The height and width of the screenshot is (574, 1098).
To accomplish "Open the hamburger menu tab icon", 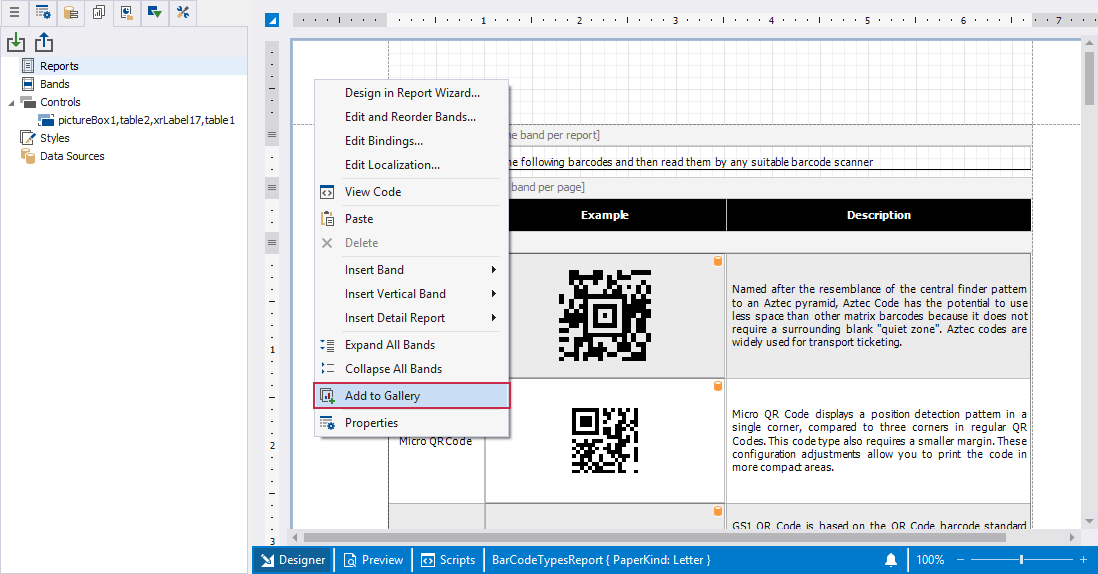I will tap(14, 13).
